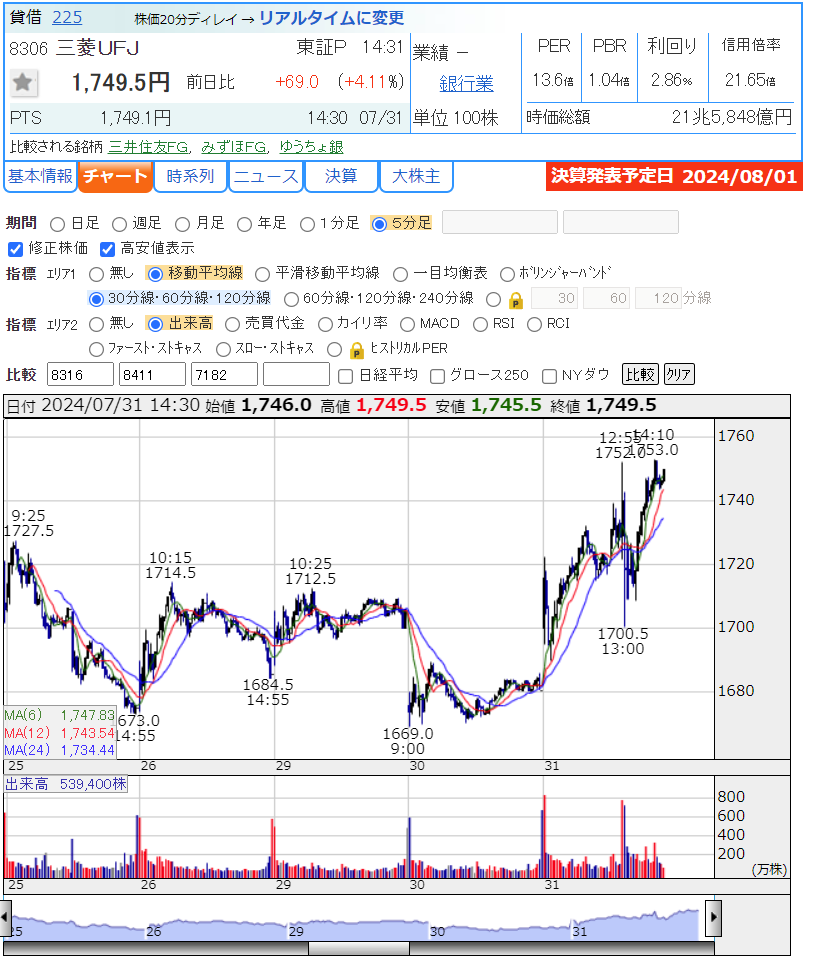
Task: Open the 銀行業 sector link
Action: (466, 84)
